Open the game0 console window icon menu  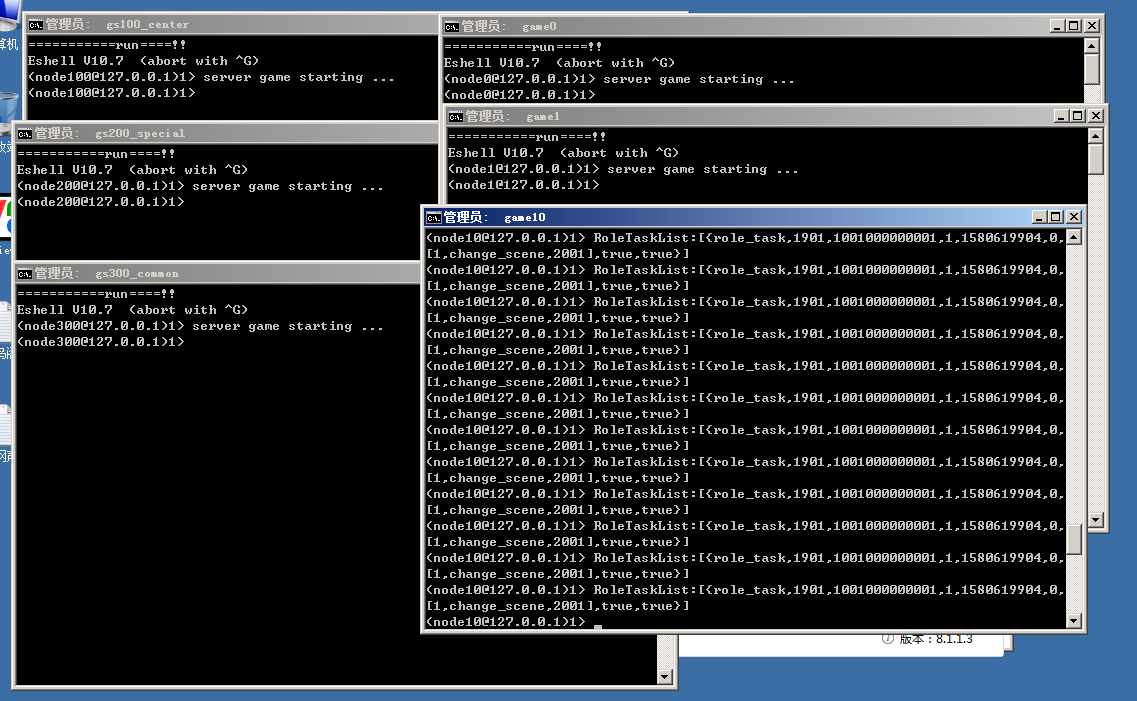(452, 27)
